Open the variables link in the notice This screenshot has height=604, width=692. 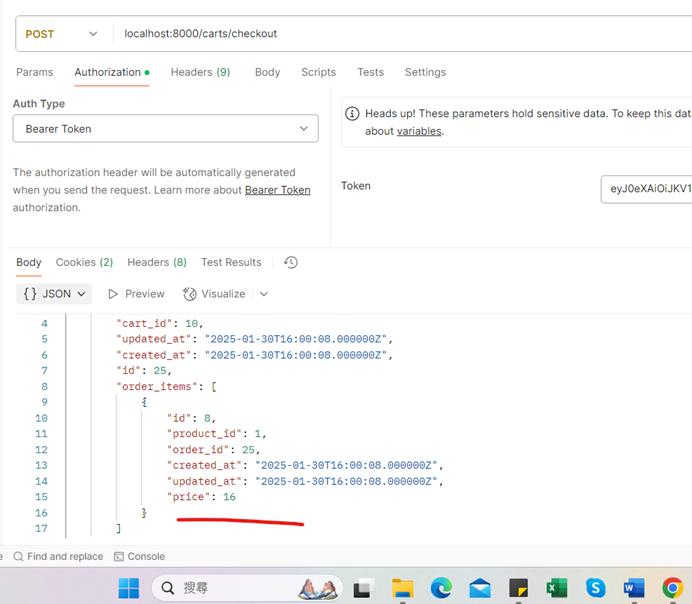[419, 131]
